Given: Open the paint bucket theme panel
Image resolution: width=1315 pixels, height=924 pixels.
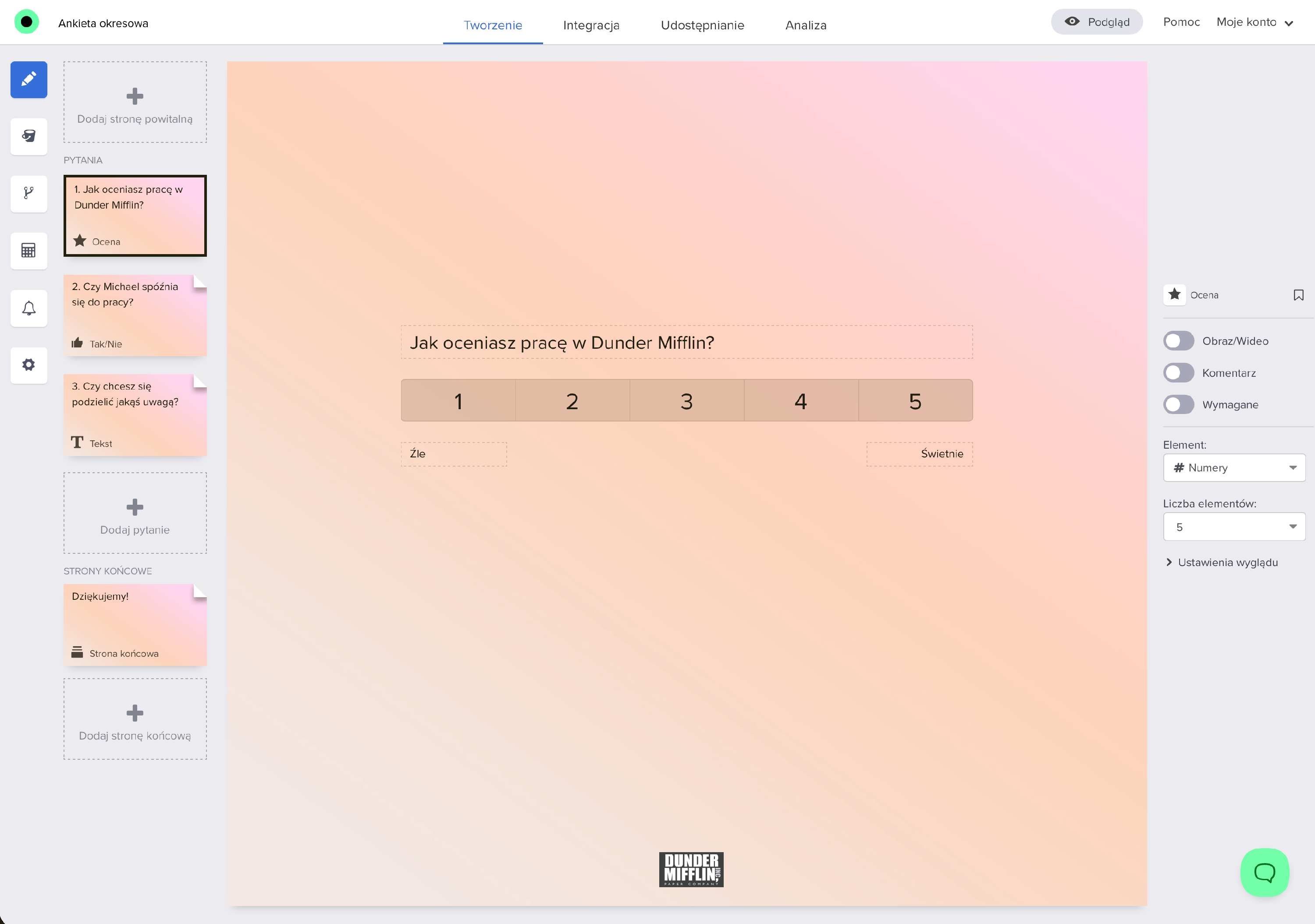Looking at the screenshot, I should click(28, 136).
